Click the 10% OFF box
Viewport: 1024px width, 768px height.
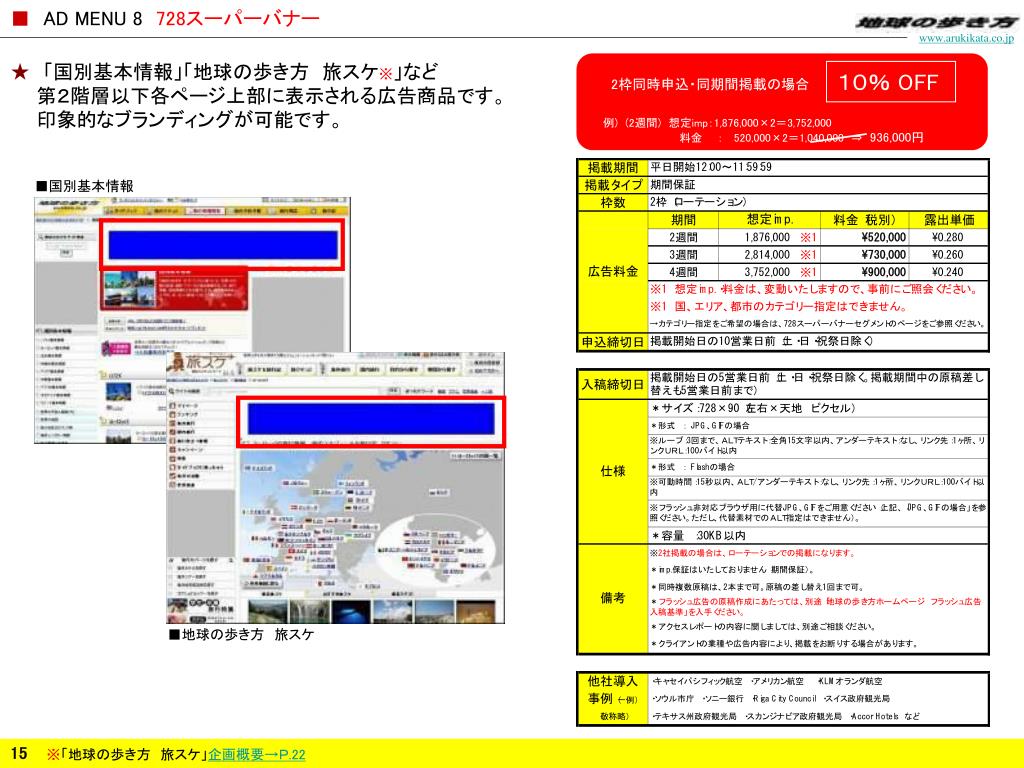pos(890,82)
